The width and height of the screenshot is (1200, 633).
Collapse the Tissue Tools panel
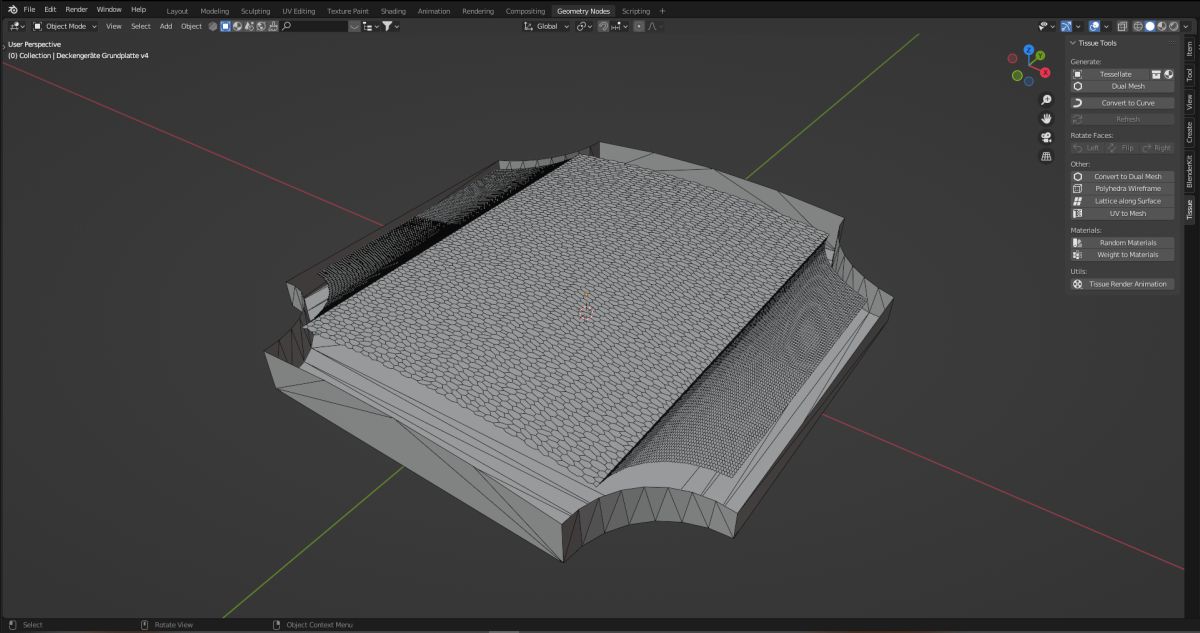1072,43
